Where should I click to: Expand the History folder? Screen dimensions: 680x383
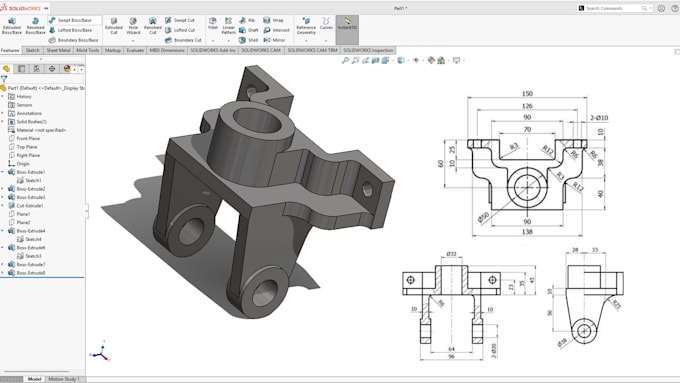click(3, 96)
